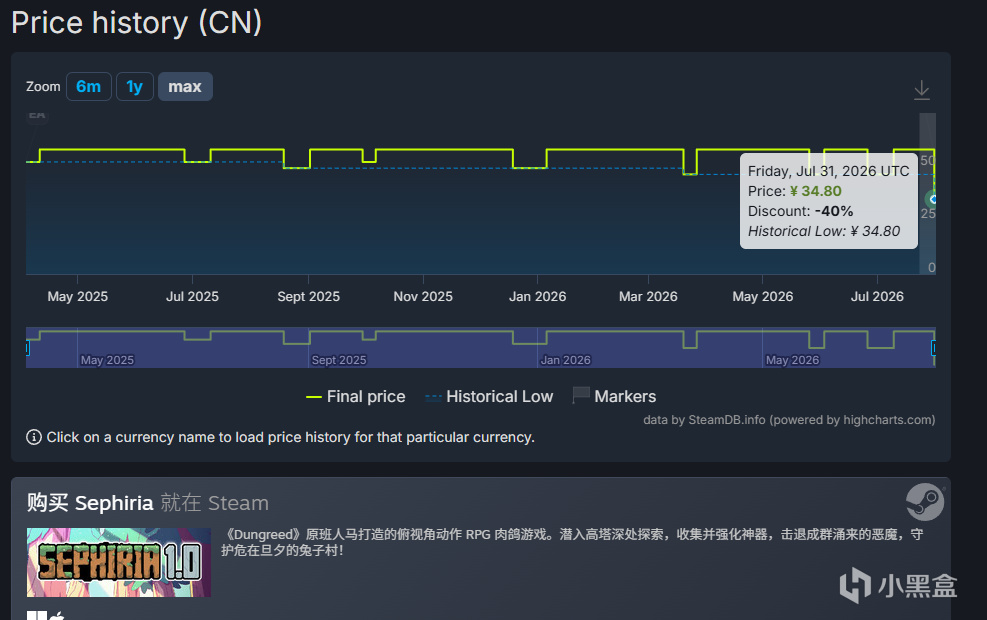Screen dimensions: 987x620
Task: Click the 小黑盒 logo watermark
Action: tap(898, 585)
